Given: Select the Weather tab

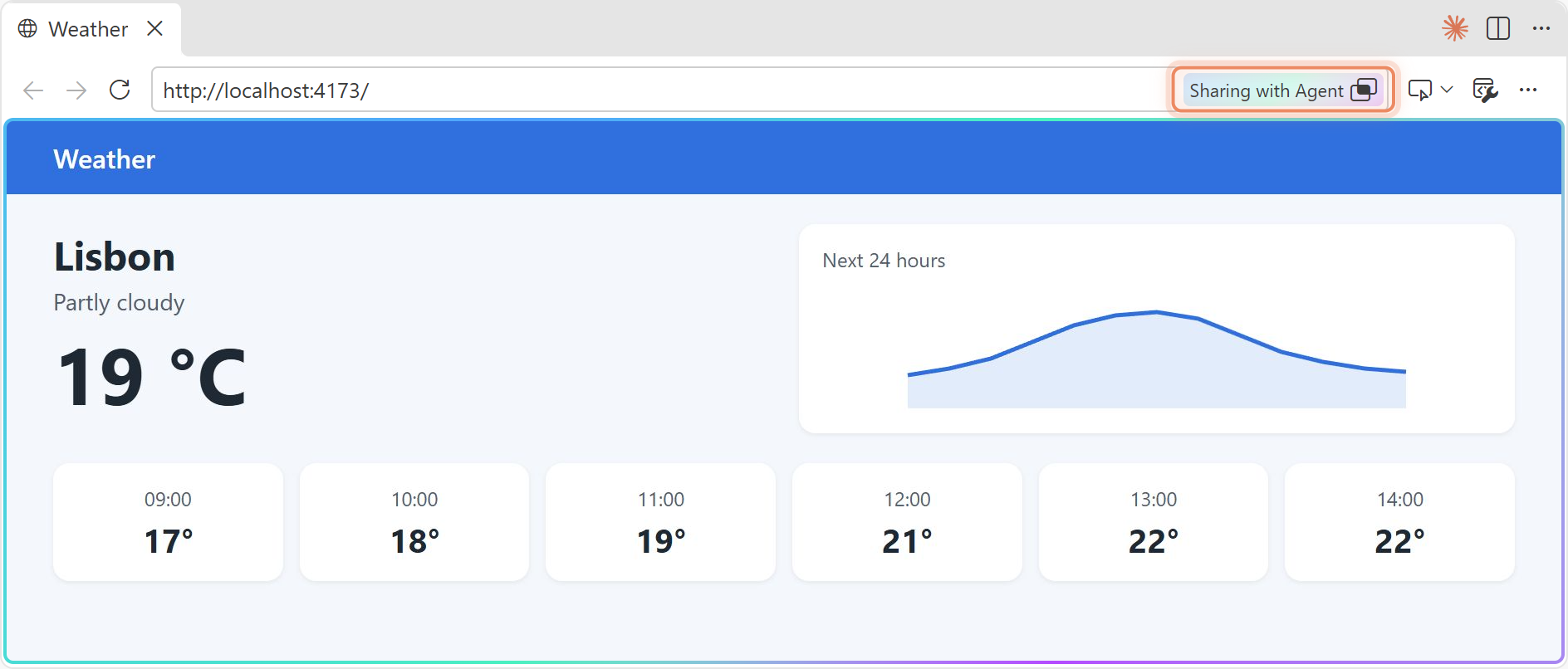Looking at the screenshot, I should tap(91, 30).
